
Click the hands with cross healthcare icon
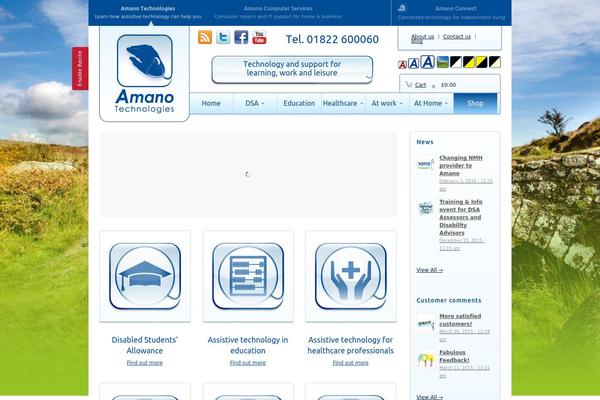click(x=351, y=276)
